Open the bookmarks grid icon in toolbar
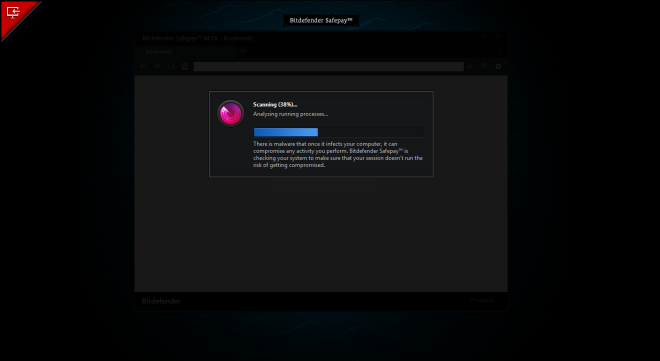This screenshot has height=361, width=660. click(185, 66)
